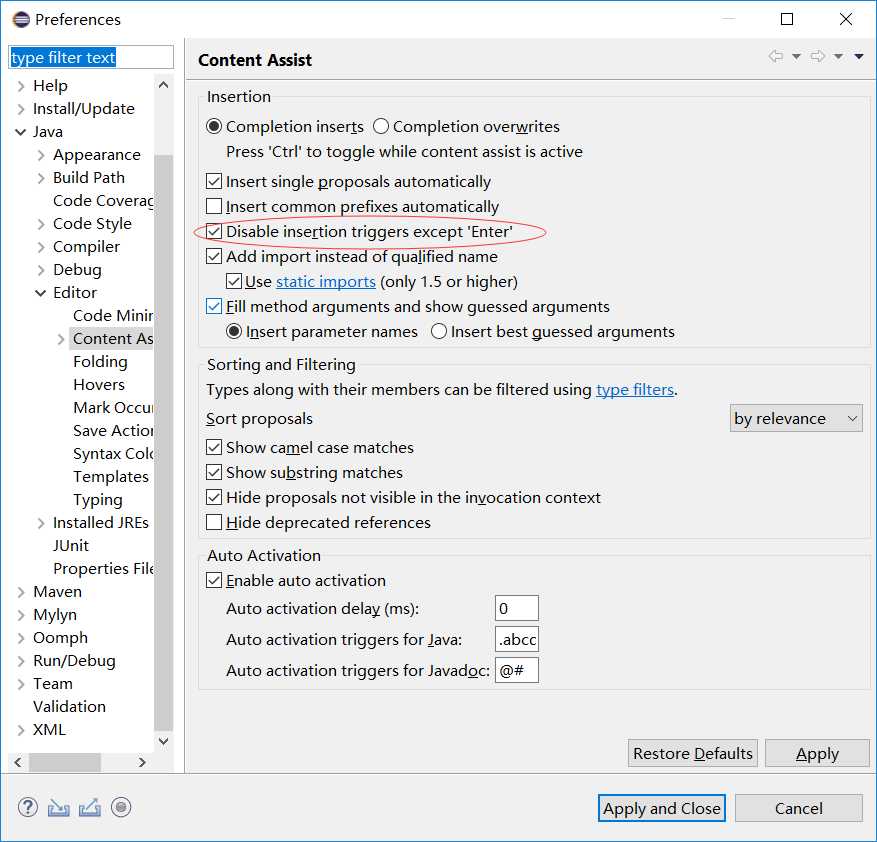Screen dimensions: 877x842
Task: Uncheck Disable insertion triggers except 'Enter'
Action: coord(214,232)
